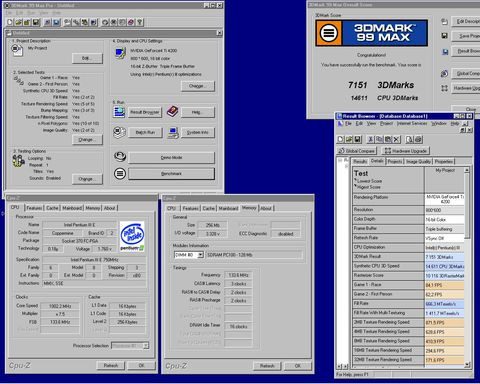This screenshot has width=480, height=384.
Task: Click the book icon beside Help button
Action: tap(172, 111)
